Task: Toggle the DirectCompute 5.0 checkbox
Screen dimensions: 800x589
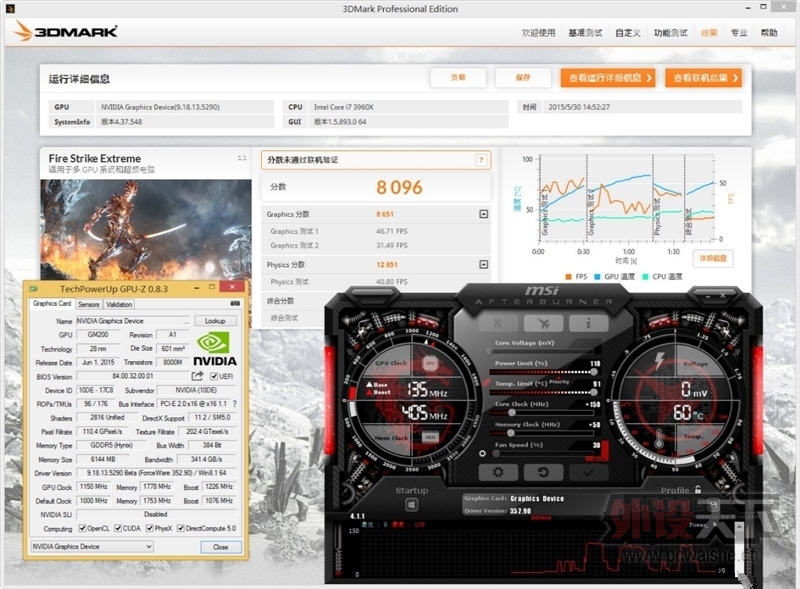Action: tap(181, 528)
